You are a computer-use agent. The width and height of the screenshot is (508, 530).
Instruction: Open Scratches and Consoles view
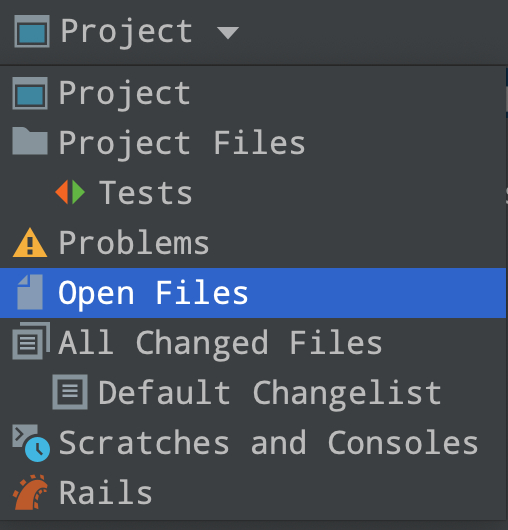[253, 442]
